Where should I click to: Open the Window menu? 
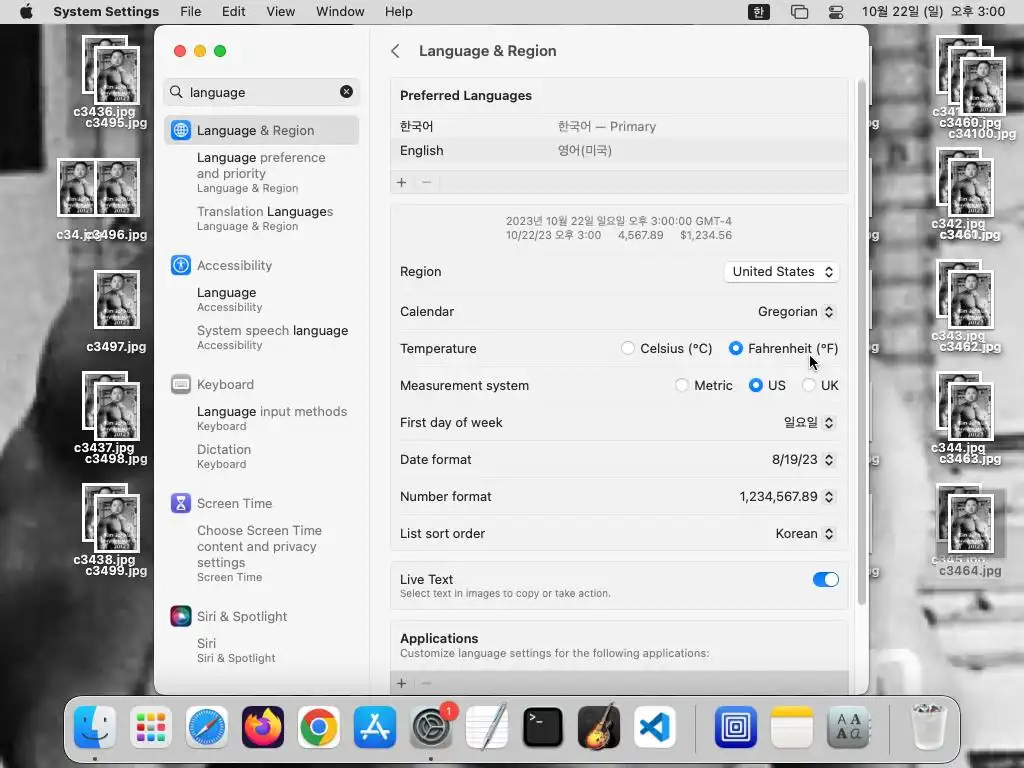(340, 12)
